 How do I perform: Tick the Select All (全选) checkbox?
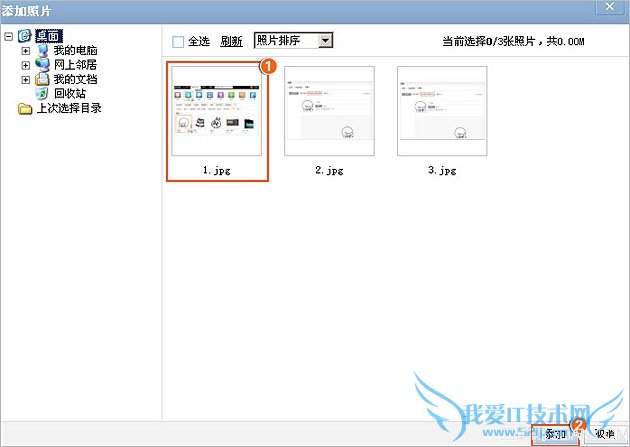[x=178, y=41]
